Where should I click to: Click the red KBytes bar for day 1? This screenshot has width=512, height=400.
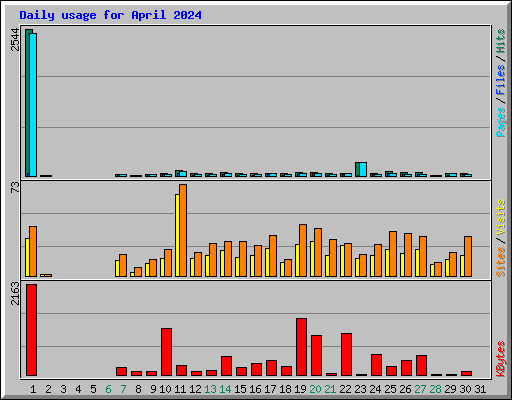coord(31,330)
